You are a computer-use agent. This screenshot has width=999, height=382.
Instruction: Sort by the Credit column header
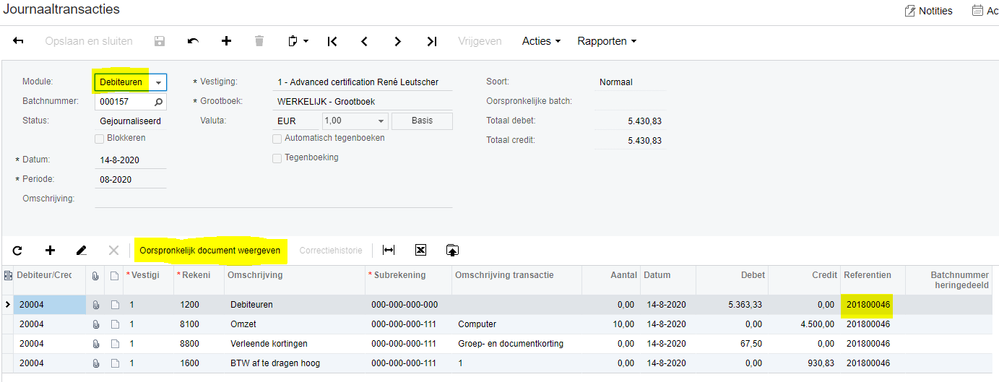804,280
